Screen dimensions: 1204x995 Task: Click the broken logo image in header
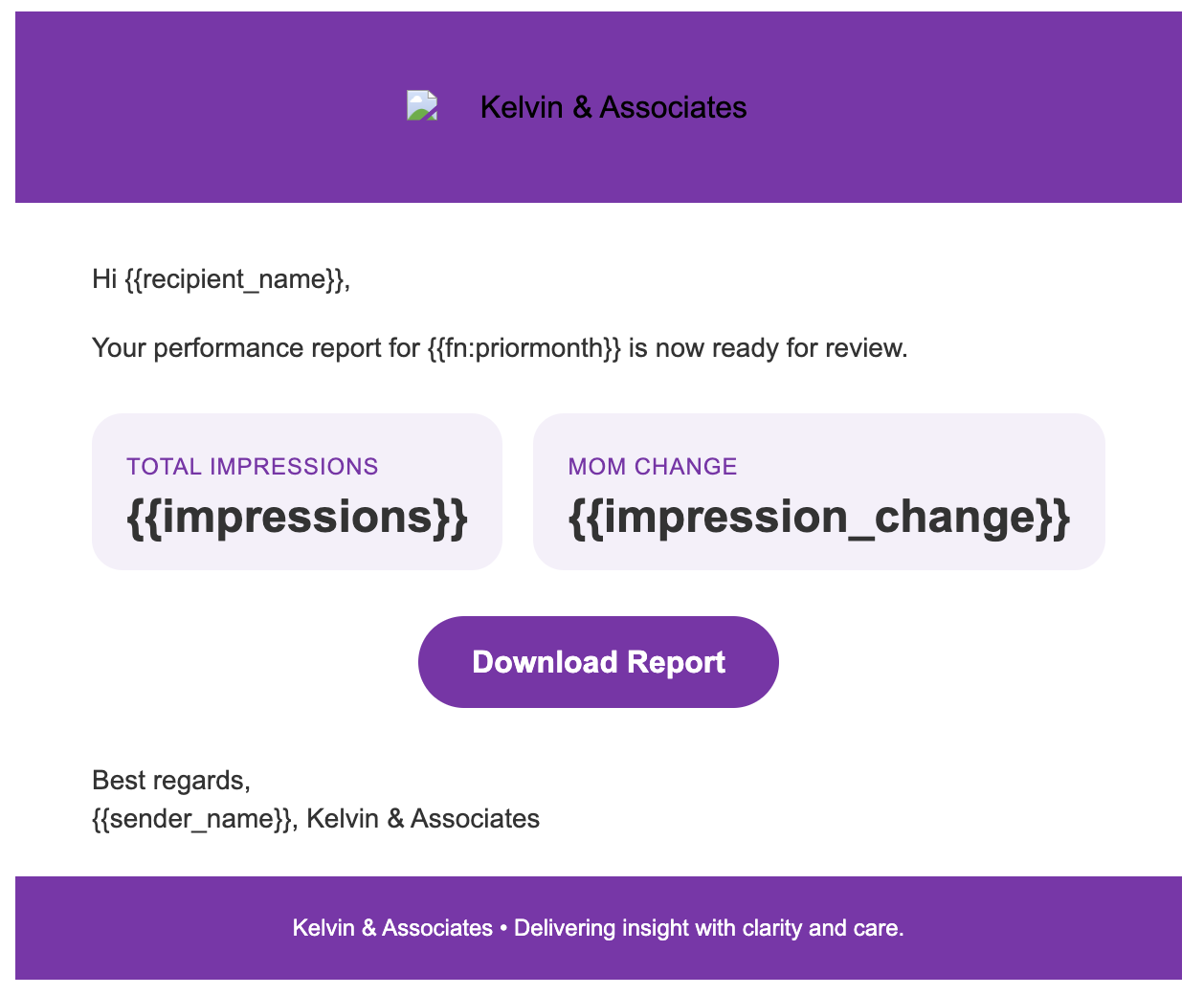[x=422, y=106]
